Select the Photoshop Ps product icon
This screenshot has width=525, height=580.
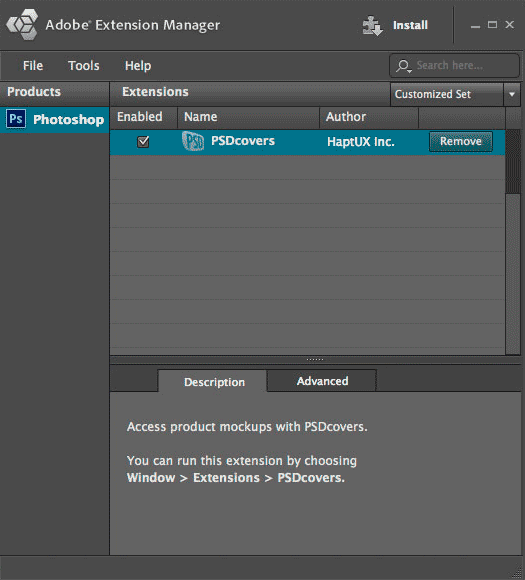click(x=16, y=119)
